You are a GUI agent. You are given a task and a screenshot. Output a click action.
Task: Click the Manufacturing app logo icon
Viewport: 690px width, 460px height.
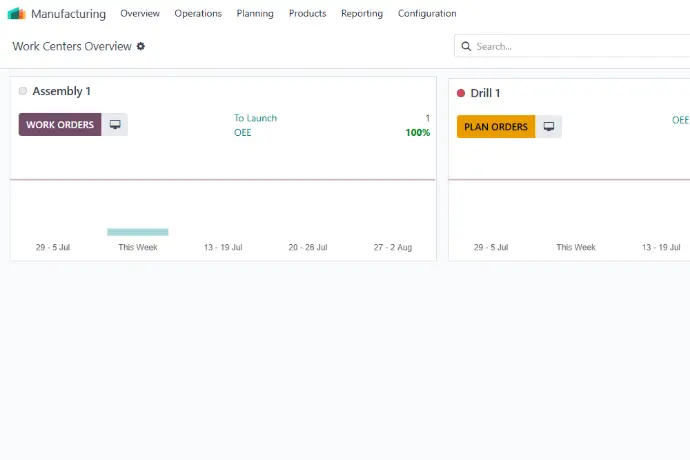point(17,14)
